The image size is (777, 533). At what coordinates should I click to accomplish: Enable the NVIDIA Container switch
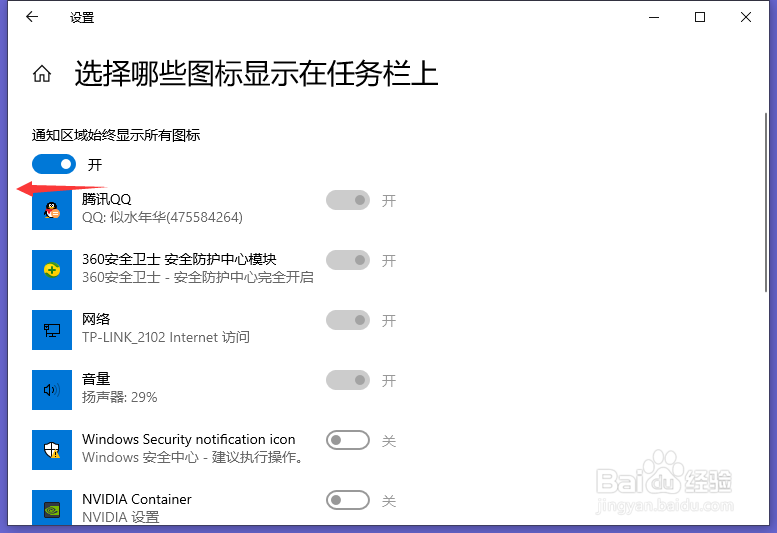tap(348, 500)
